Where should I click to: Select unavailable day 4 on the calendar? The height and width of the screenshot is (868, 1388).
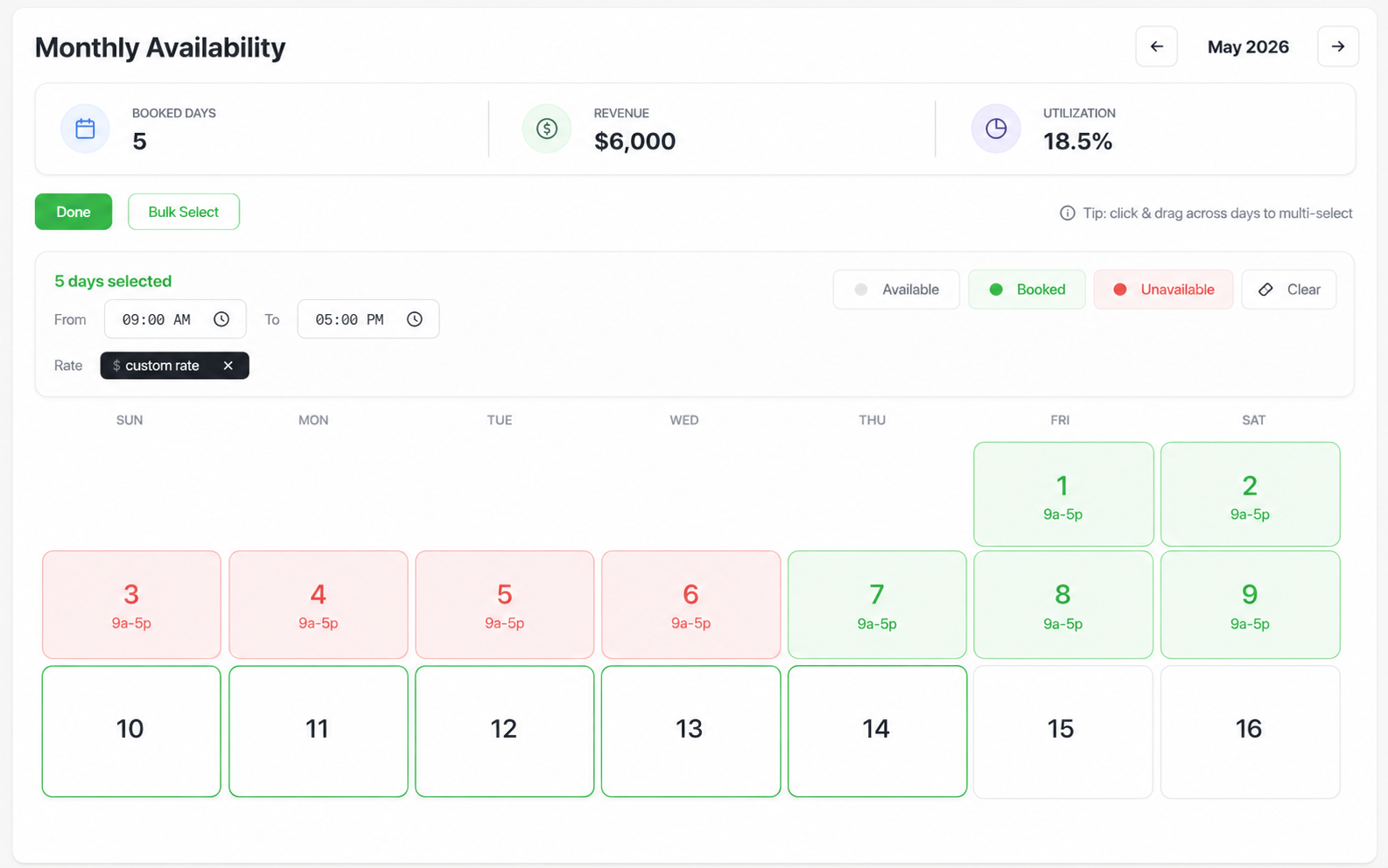[x=319, y=605]
